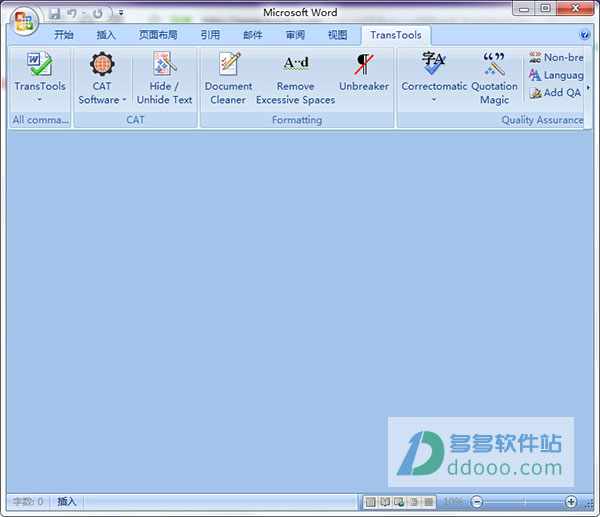600x517 pixels.
Task: Switch to the 开始 tab
Action: [x=64, y=35]
